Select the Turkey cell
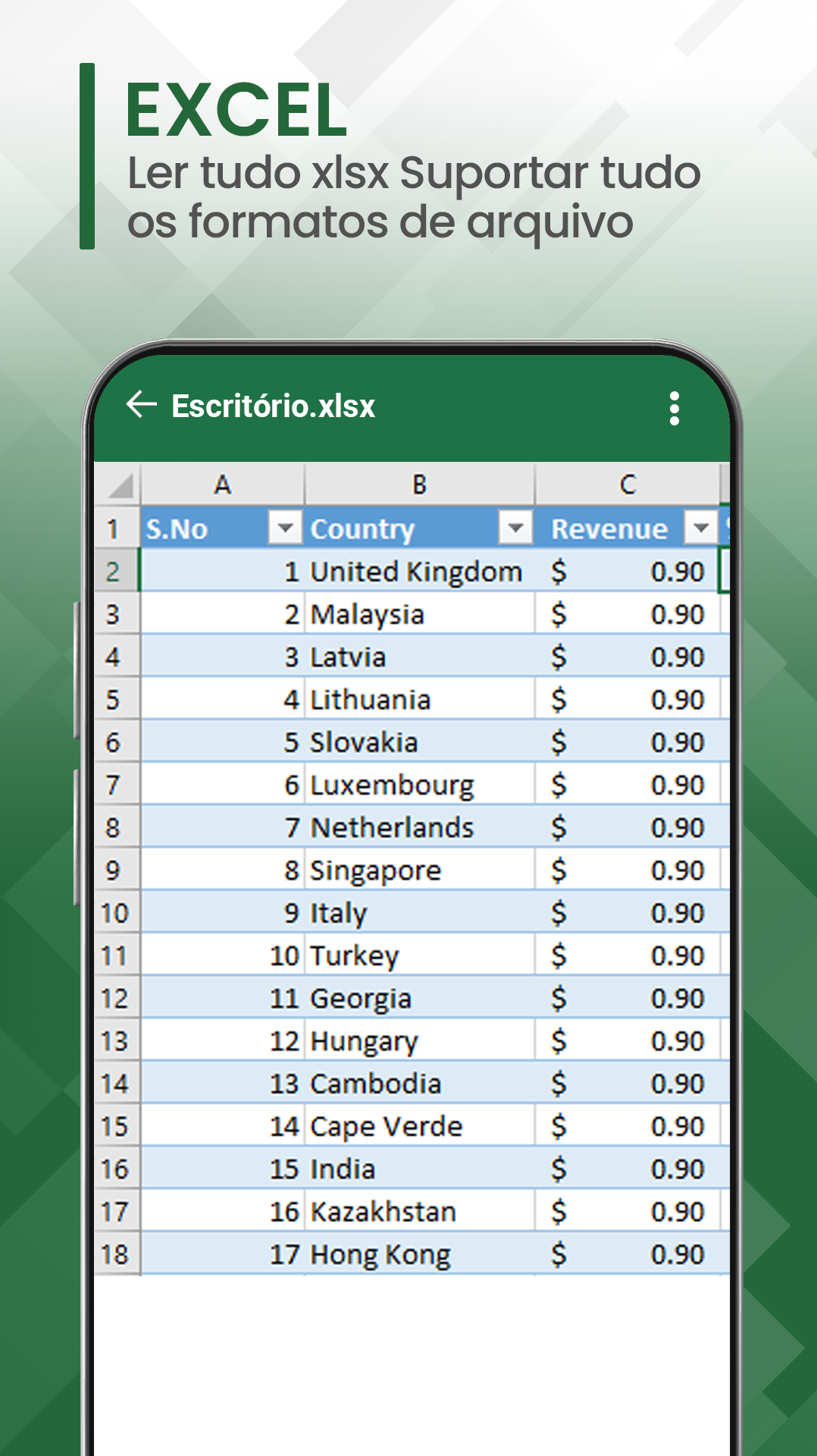The height and width of the screenshot is (1456, 817). click(420, 955)
